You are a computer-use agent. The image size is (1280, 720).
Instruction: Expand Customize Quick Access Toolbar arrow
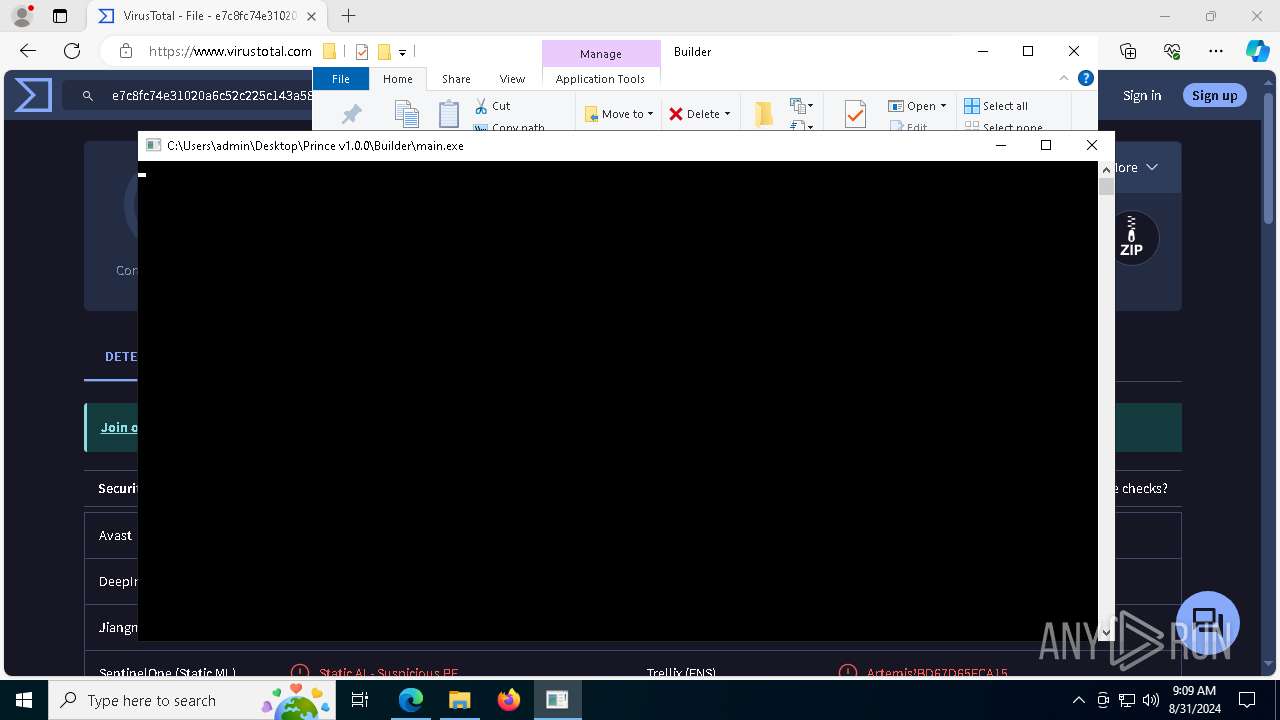pos(402,52)
